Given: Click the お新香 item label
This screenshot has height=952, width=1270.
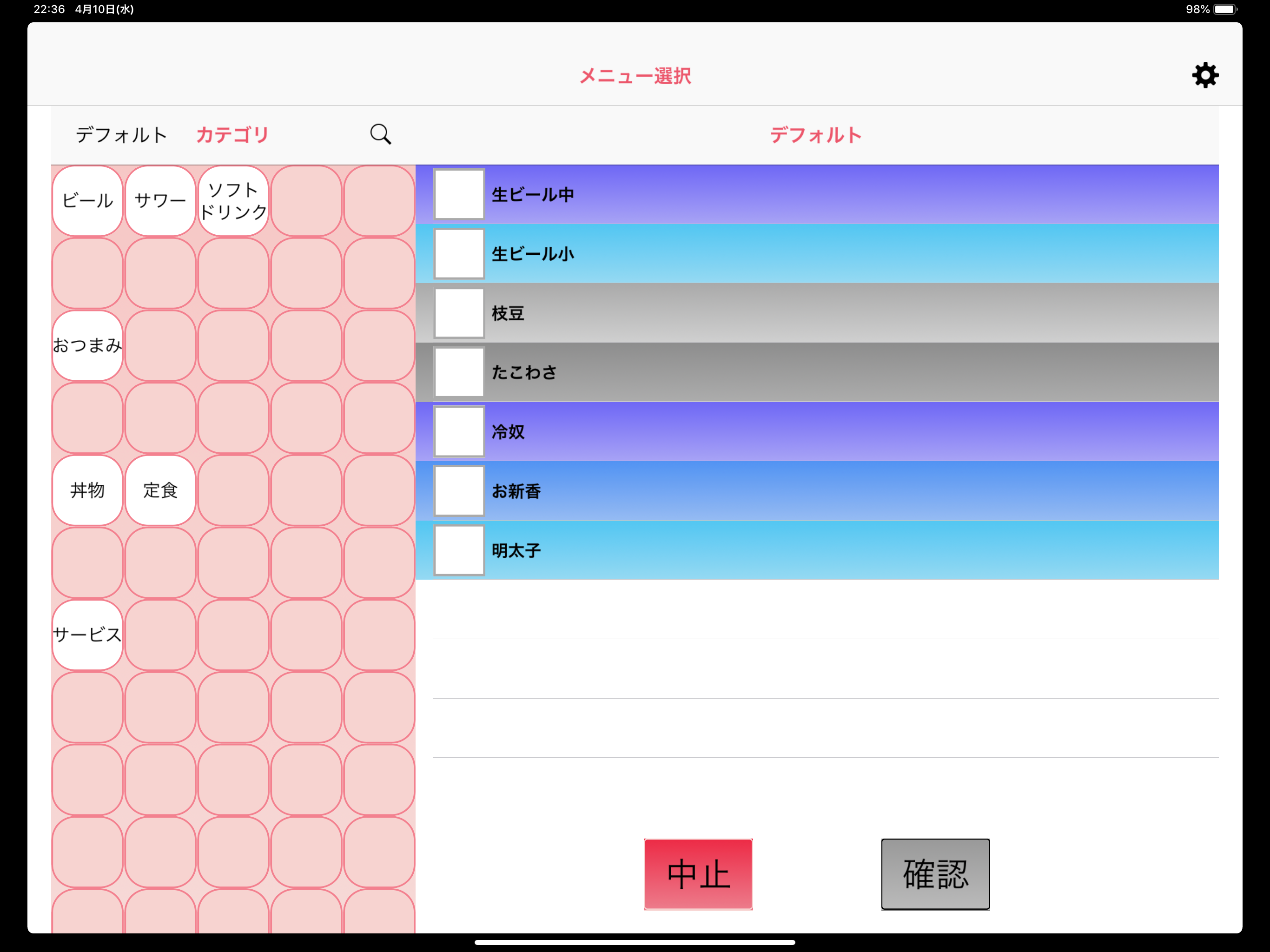Looking at the screenshot, I should [516, 491].
